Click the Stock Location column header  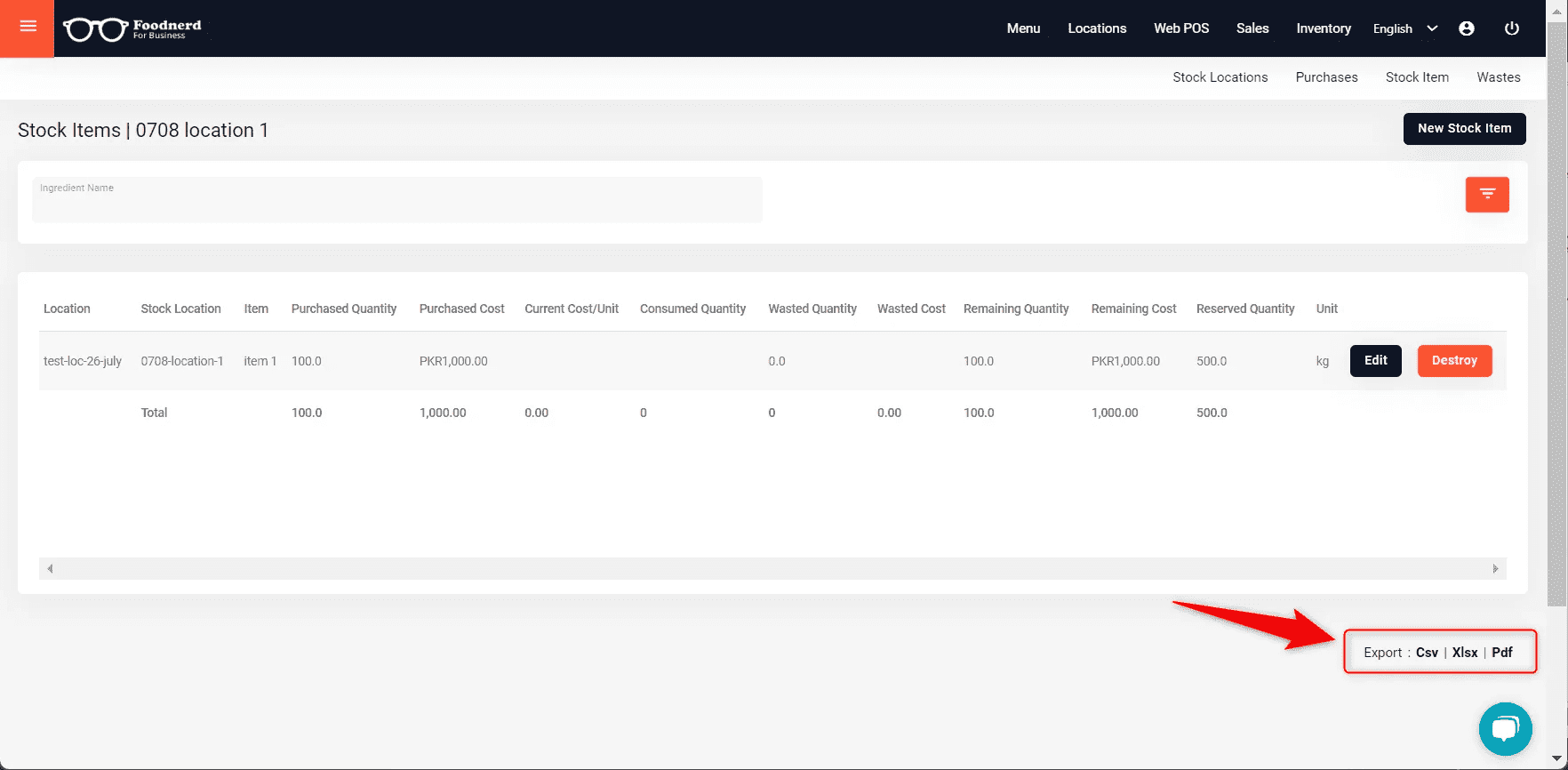[x=180, y=309]
